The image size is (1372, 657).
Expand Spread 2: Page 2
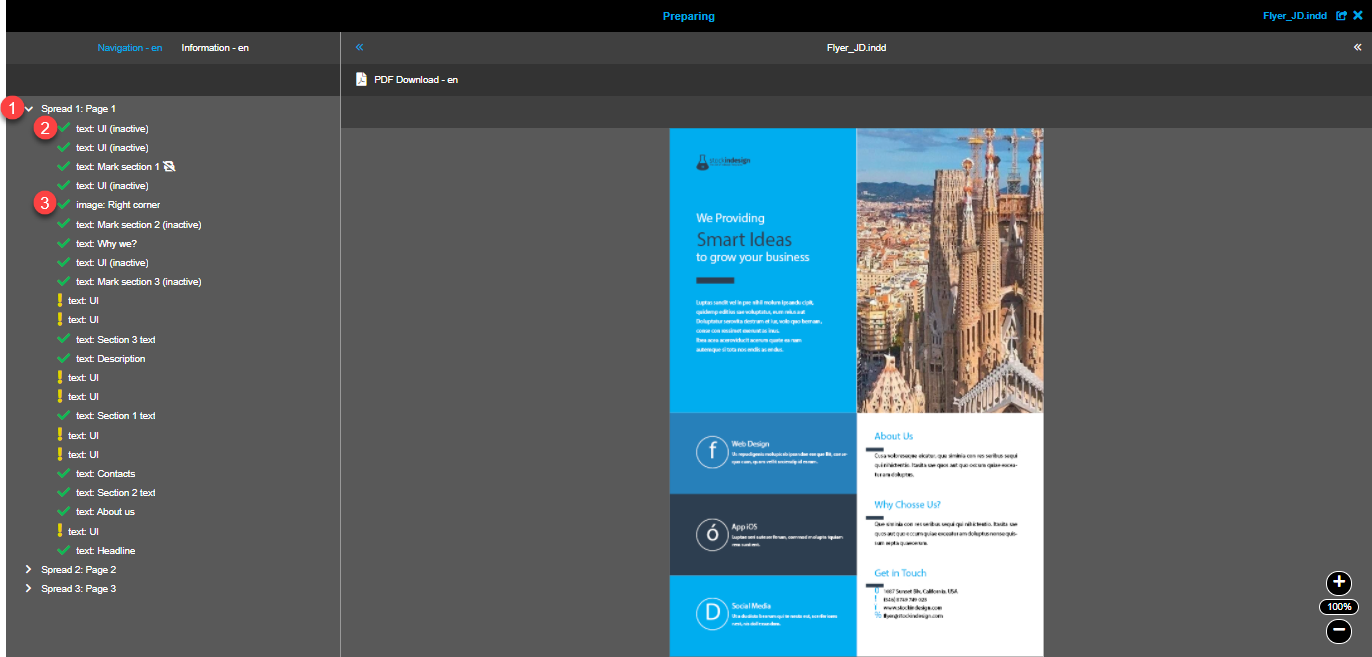[28, 569]
